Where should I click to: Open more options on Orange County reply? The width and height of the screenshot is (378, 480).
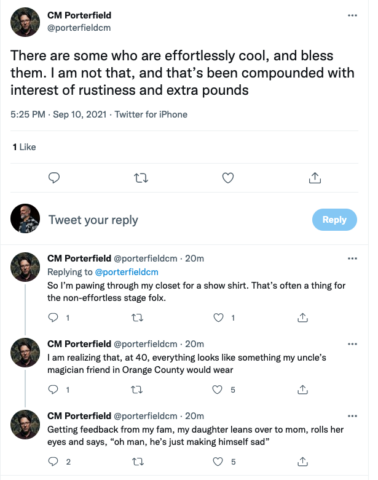352,344
